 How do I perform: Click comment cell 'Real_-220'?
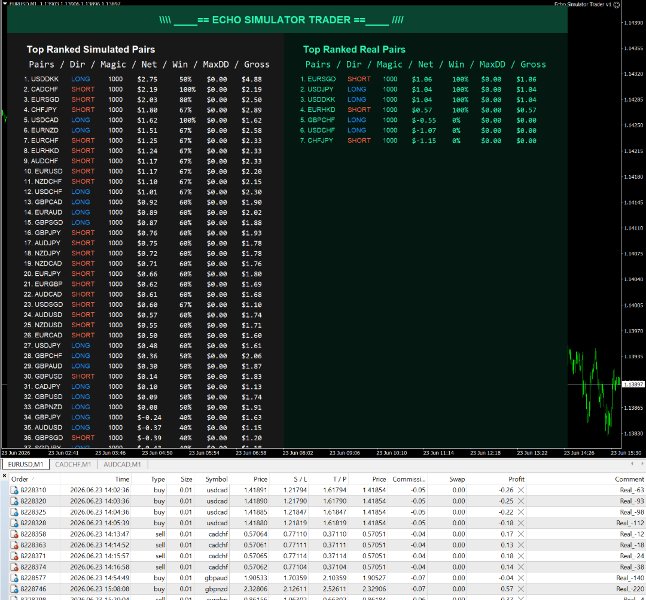(x=630, y=589)
